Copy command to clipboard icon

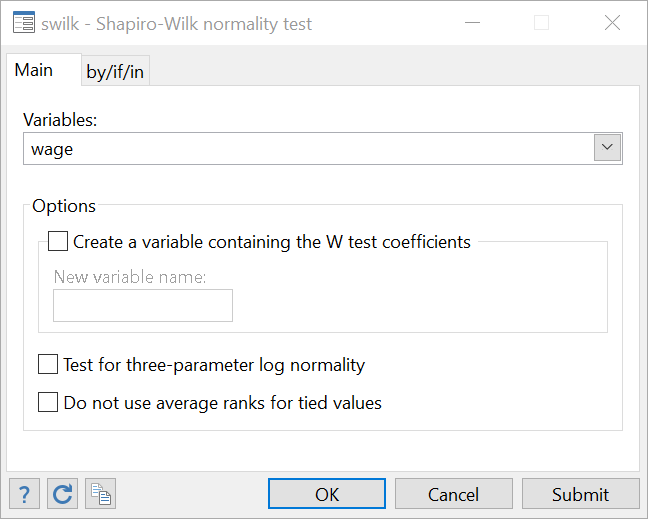100,494
